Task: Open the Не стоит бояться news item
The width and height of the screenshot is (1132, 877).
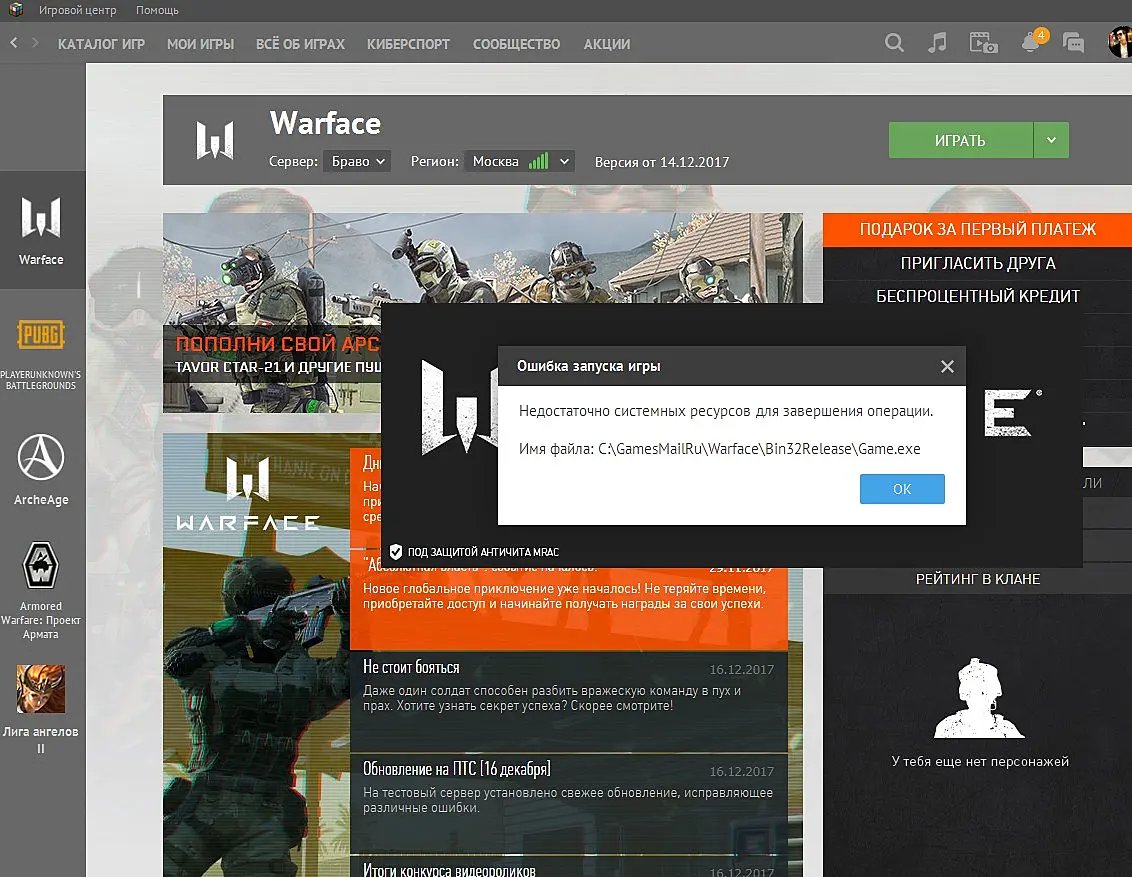Action: pyautogui.click(x=568, y=702)
